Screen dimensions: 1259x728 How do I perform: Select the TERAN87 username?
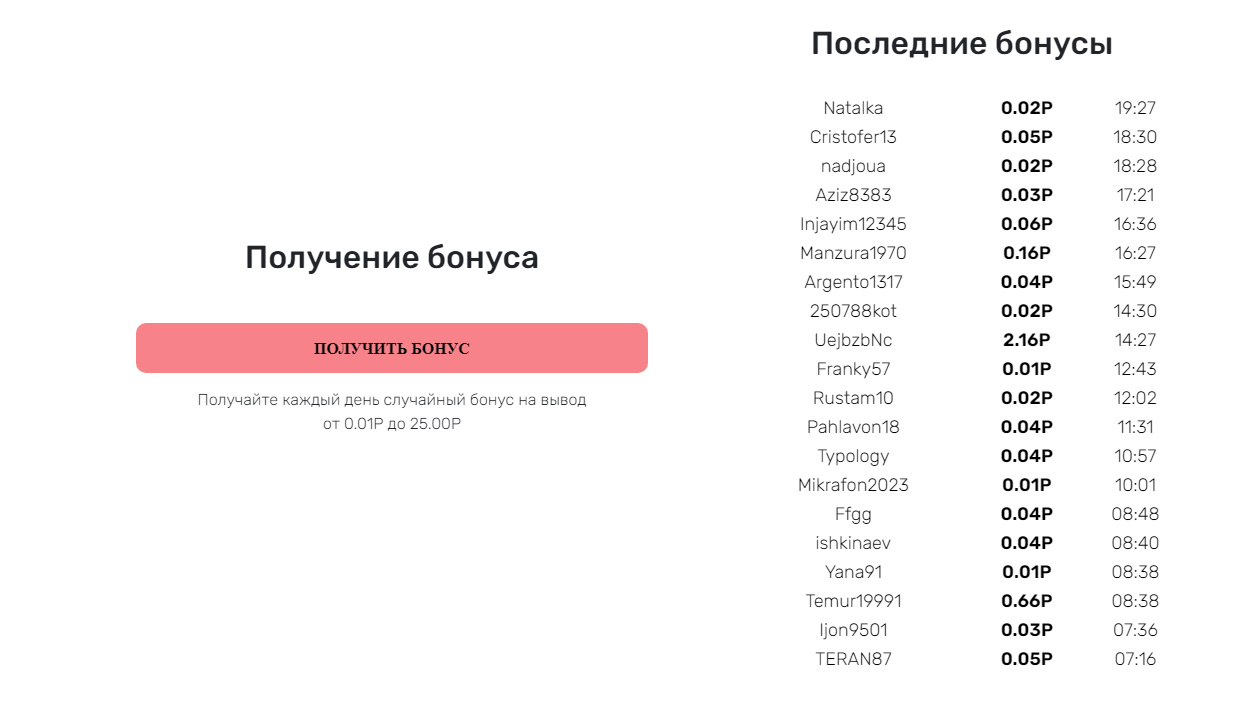(x=853, y=659)
